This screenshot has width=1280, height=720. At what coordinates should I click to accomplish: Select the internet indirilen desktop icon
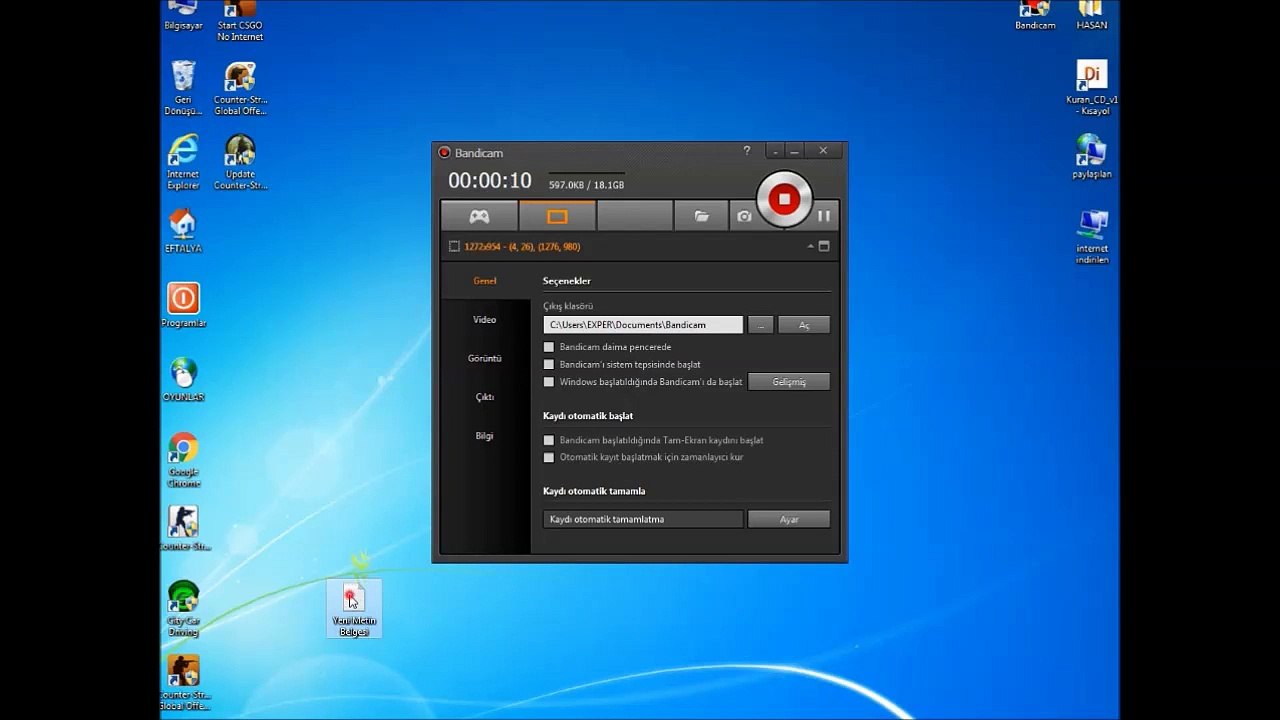point(1092,237)
